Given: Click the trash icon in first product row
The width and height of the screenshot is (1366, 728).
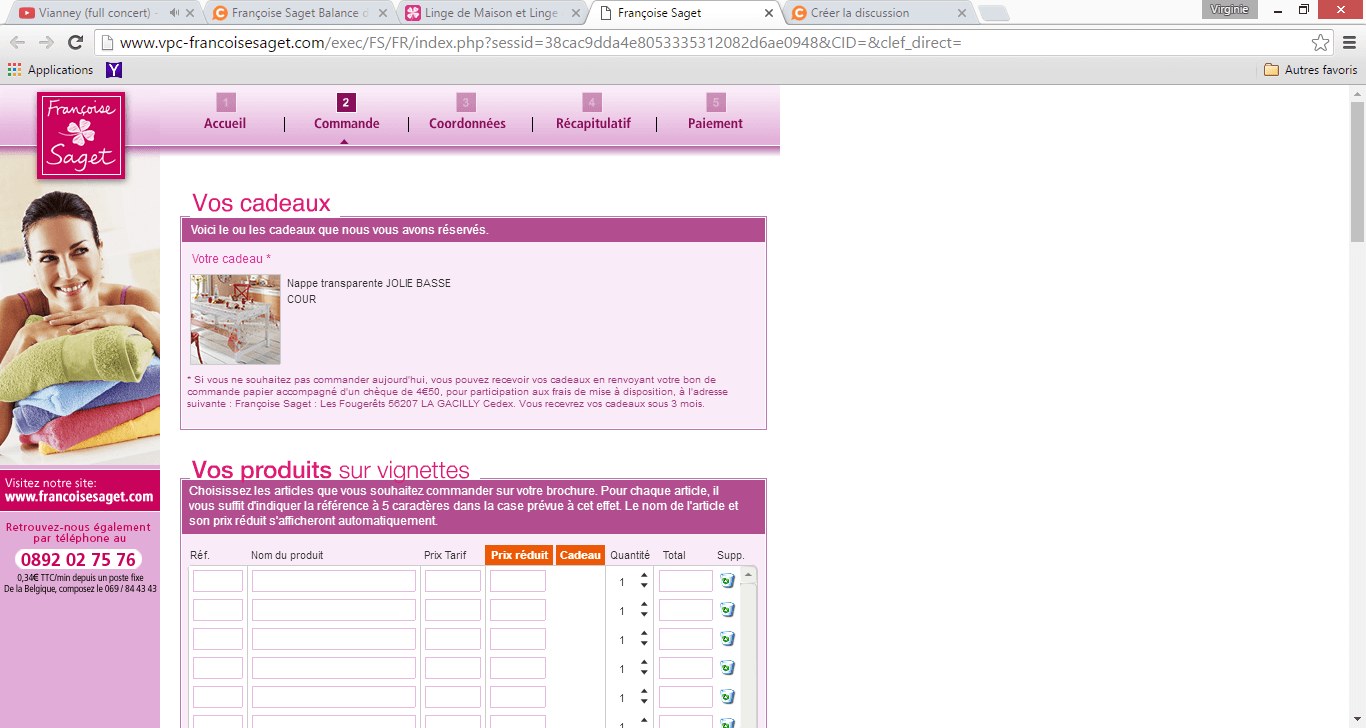Looking at the screenshot, I should (x=727, y=581).
